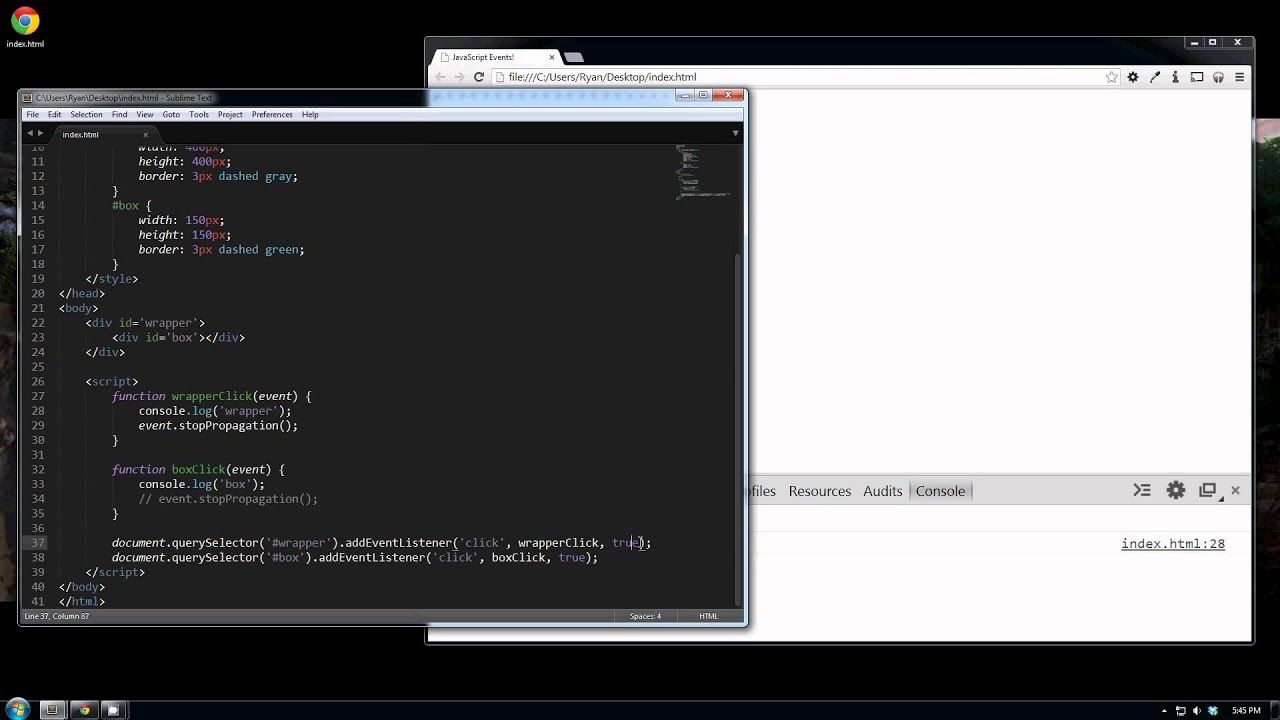Open the Help menu in Sublime
The width and height of the screenshot is (1280, 720).
[310, 115]
